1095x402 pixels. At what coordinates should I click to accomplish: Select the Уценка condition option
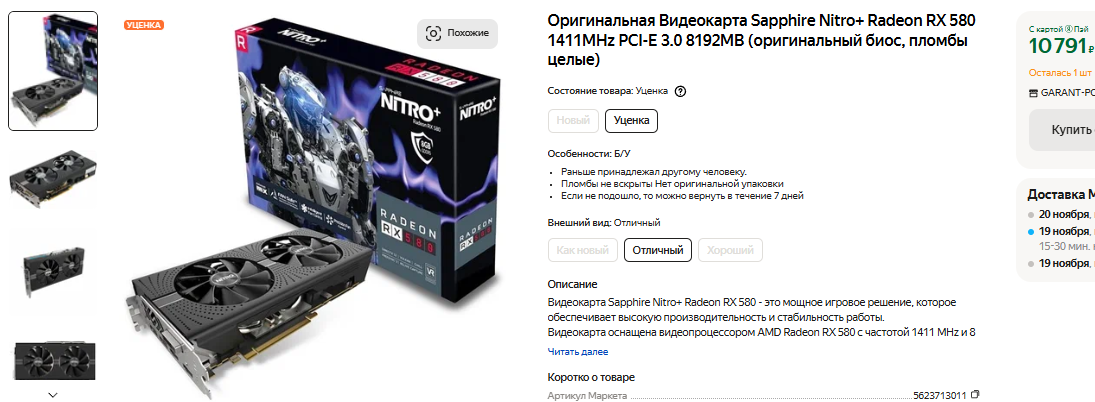pos(631,120)
